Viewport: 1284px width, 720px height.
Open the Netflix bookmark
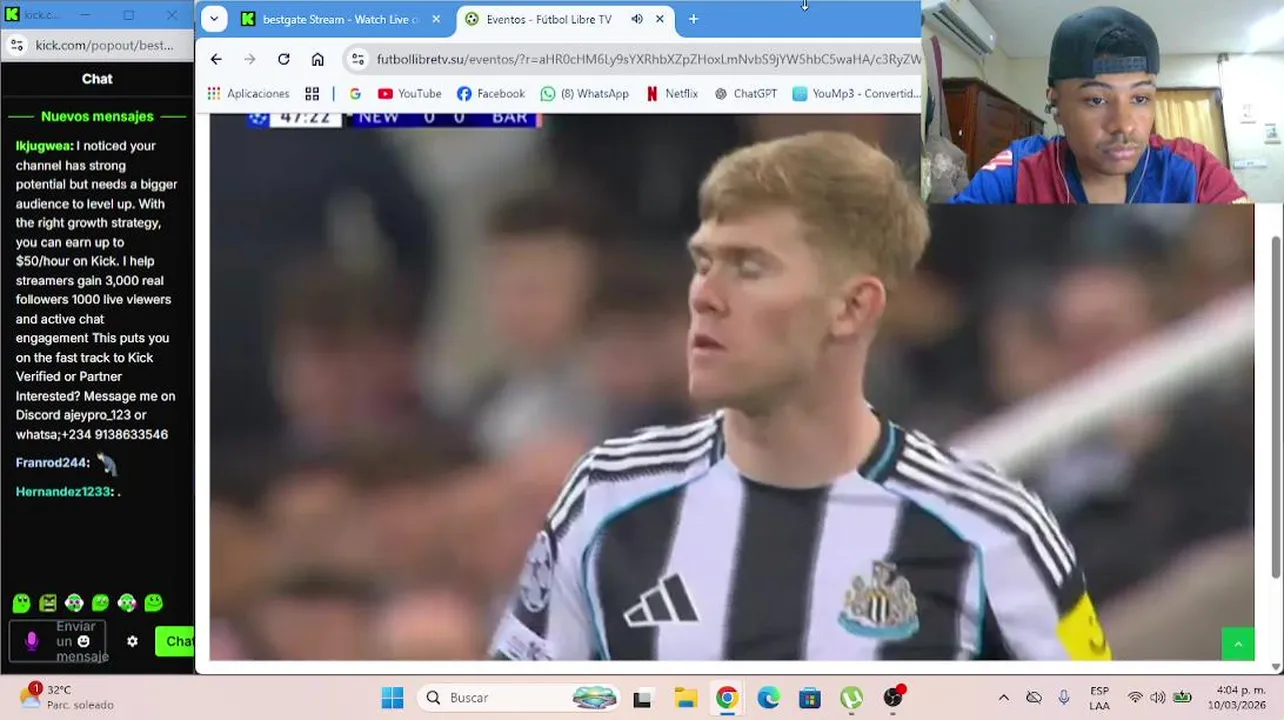coord(672,93)
